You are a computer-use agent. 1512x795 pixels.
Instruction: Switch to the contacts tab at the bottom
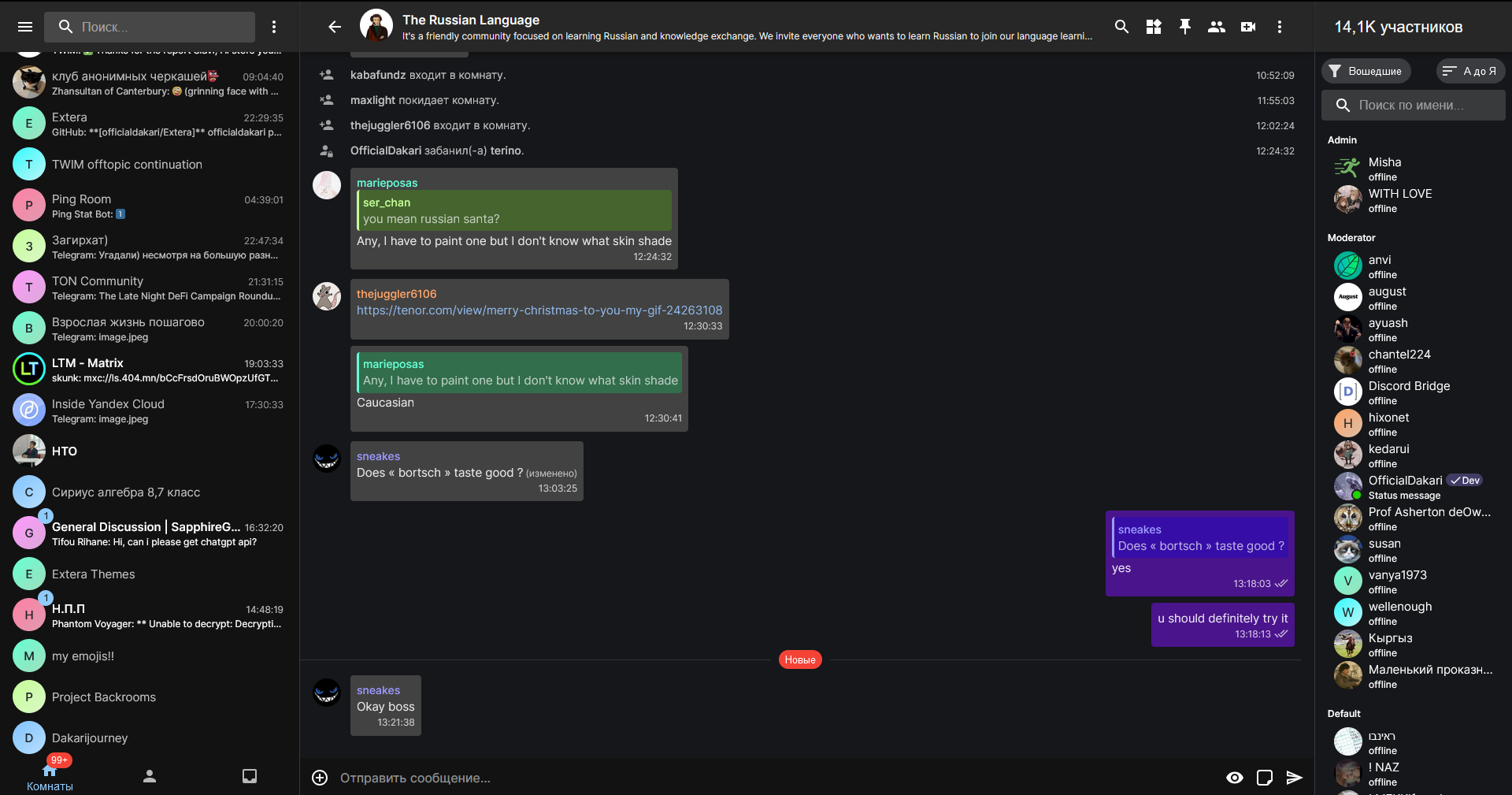tap(150, 777)
